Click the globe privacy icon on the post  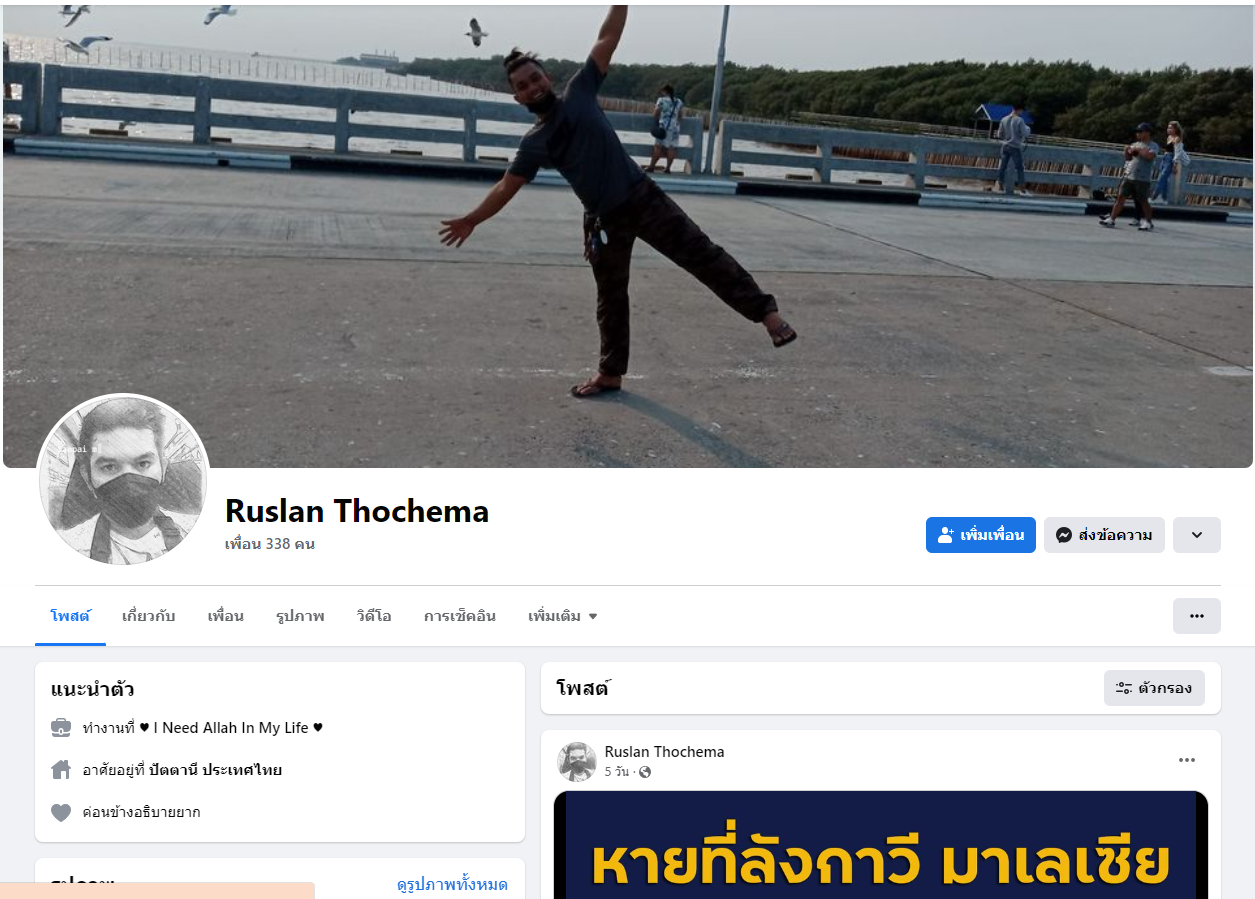pos(645,772)
